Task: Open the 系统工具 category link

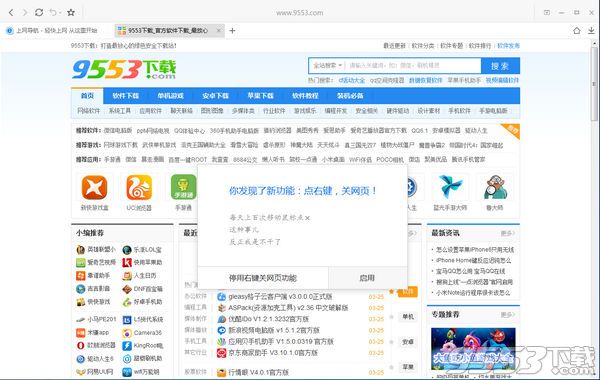Action: coord(119,111)
